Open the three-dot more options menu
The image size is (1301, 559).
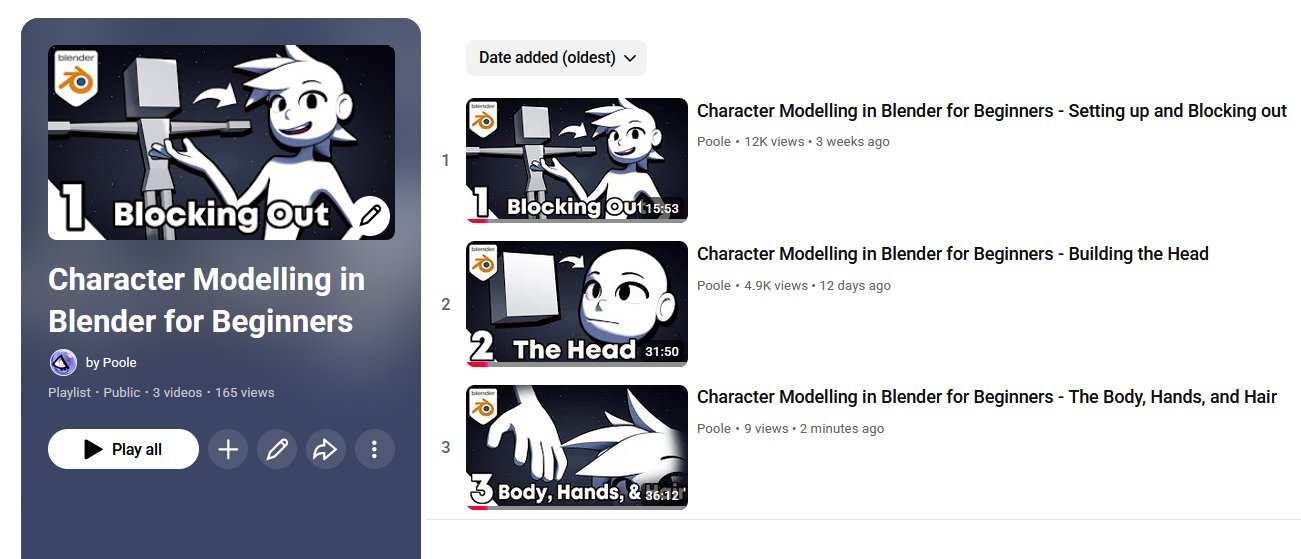[x=374, y=449]
